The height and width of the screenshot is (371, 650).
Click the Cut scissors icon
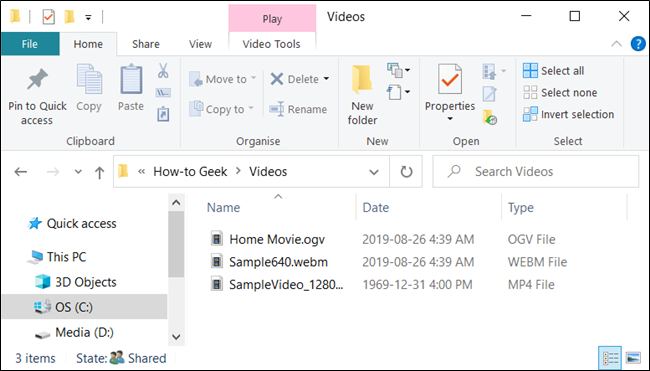click(163, 70)
